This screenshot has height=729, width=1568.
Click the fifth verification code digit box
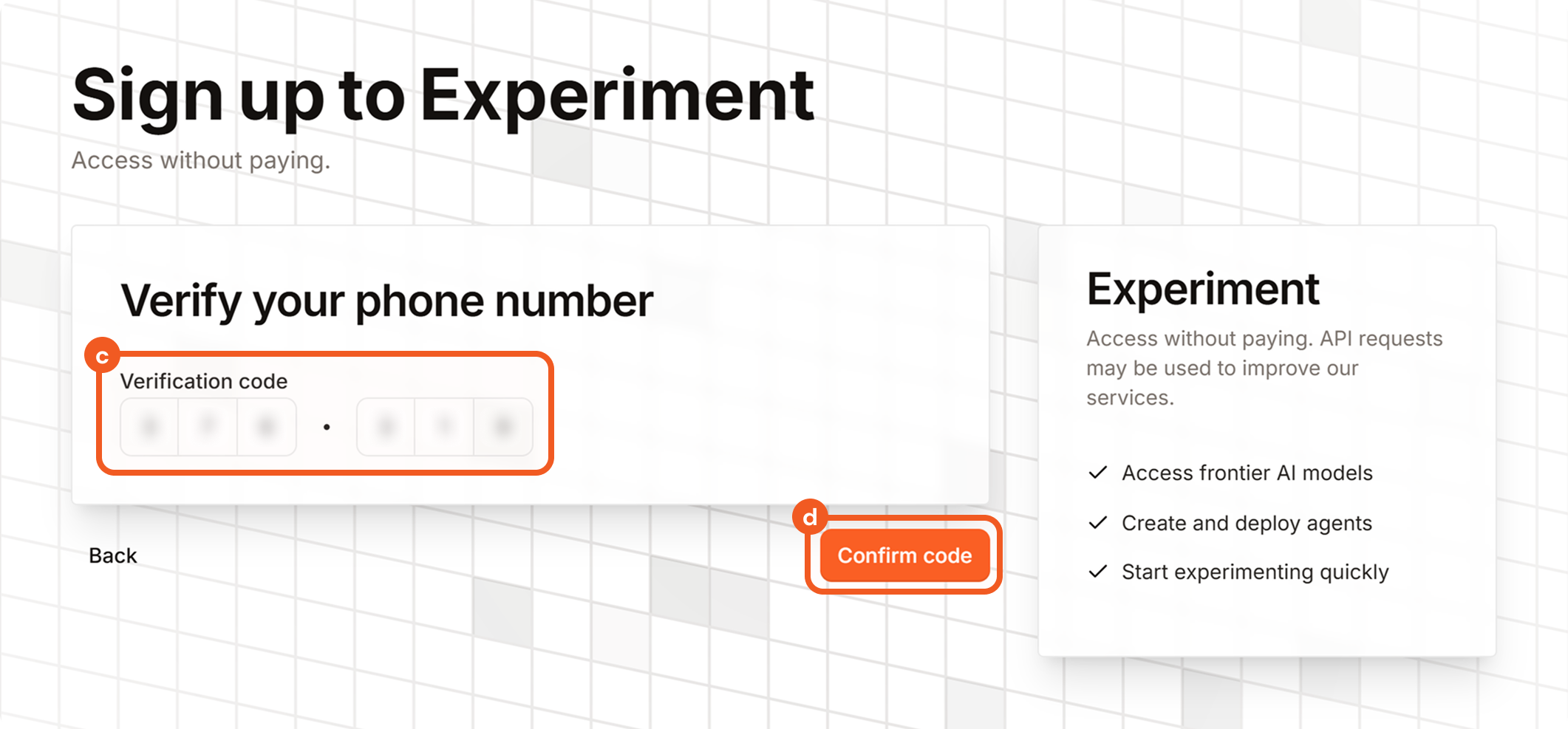(444, 427)
